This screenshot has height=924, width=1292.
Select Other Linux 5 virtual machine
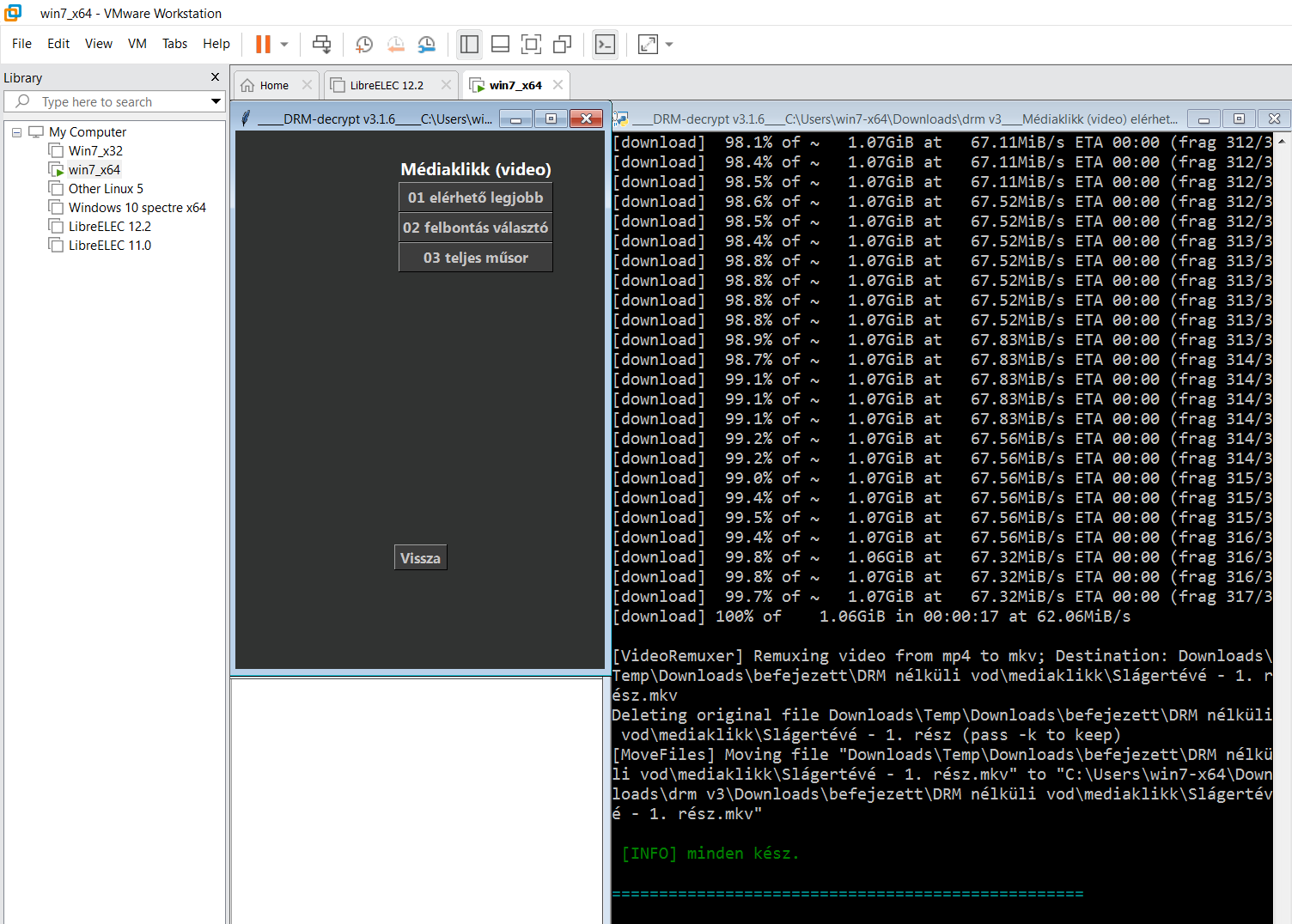point(106,189)
